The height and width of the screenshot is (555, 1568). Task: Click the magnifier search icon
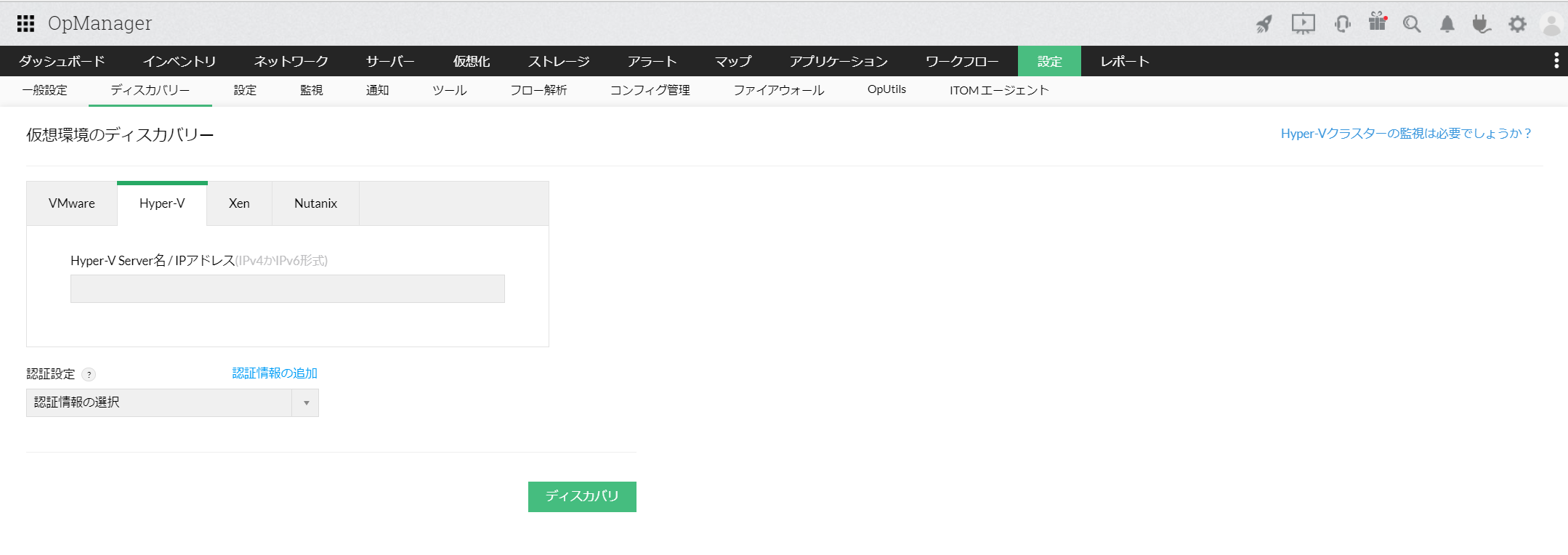pos(1412,24)
